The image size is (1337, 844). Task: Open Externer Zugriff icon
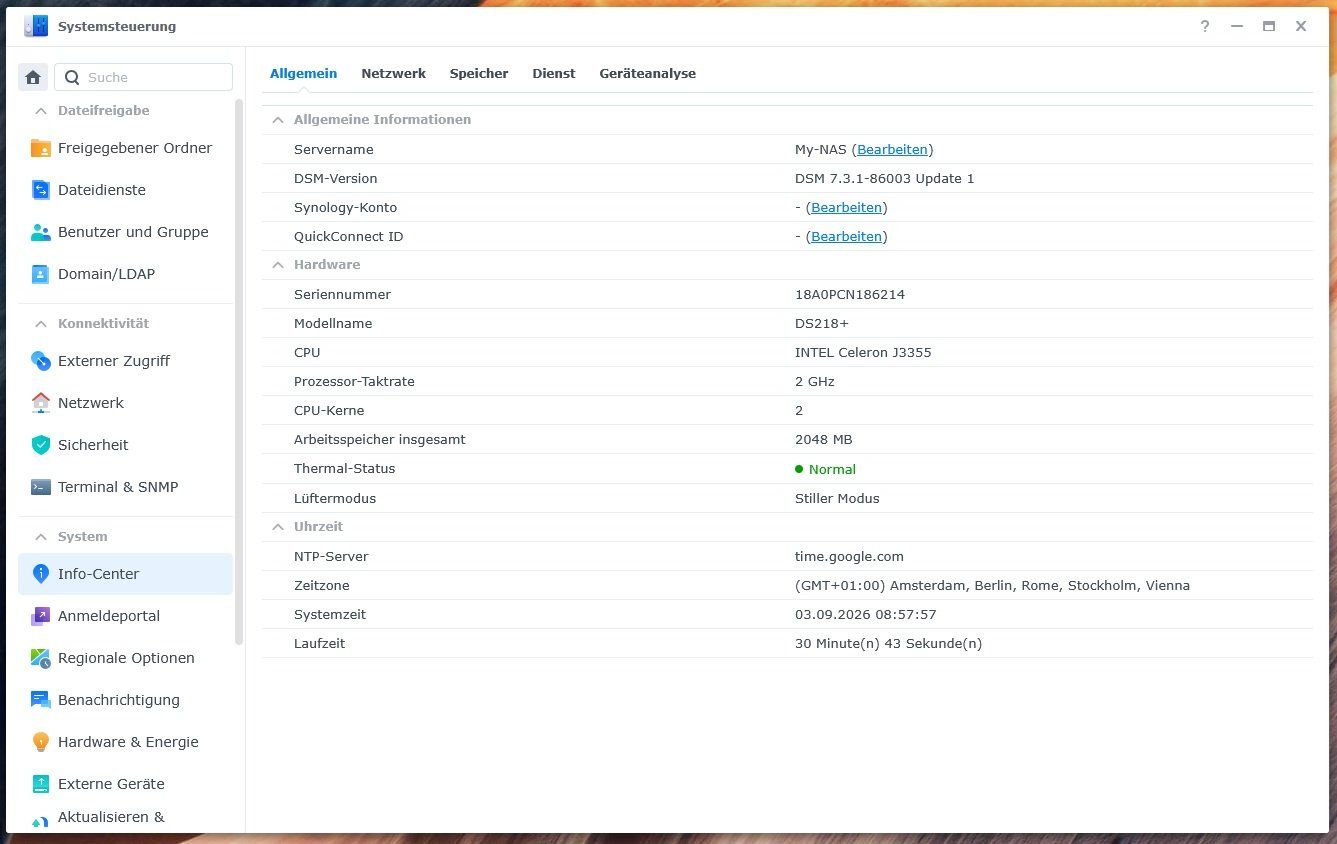[x=41, y=361]
